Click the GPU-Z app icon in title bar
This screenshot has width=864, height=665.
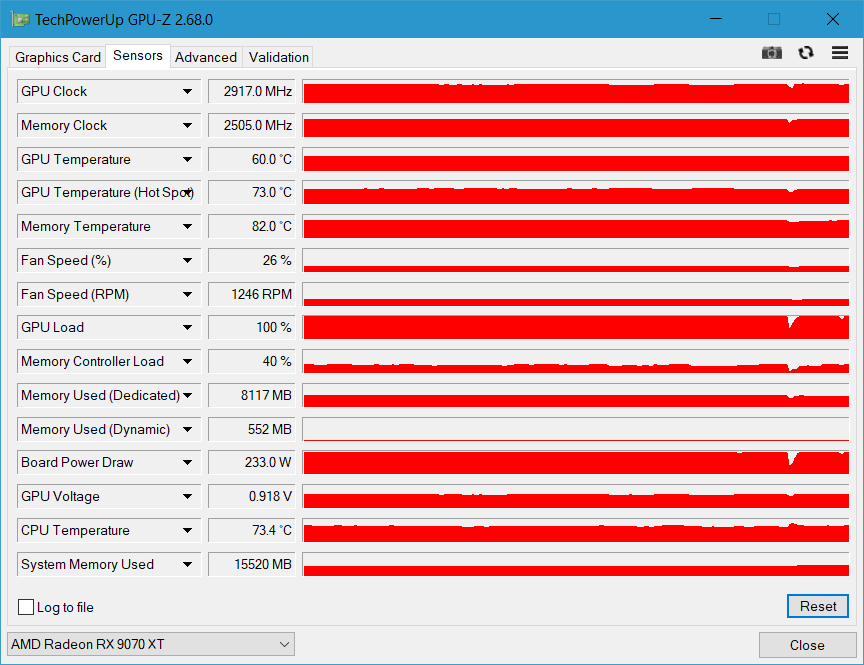coord(20,20)
